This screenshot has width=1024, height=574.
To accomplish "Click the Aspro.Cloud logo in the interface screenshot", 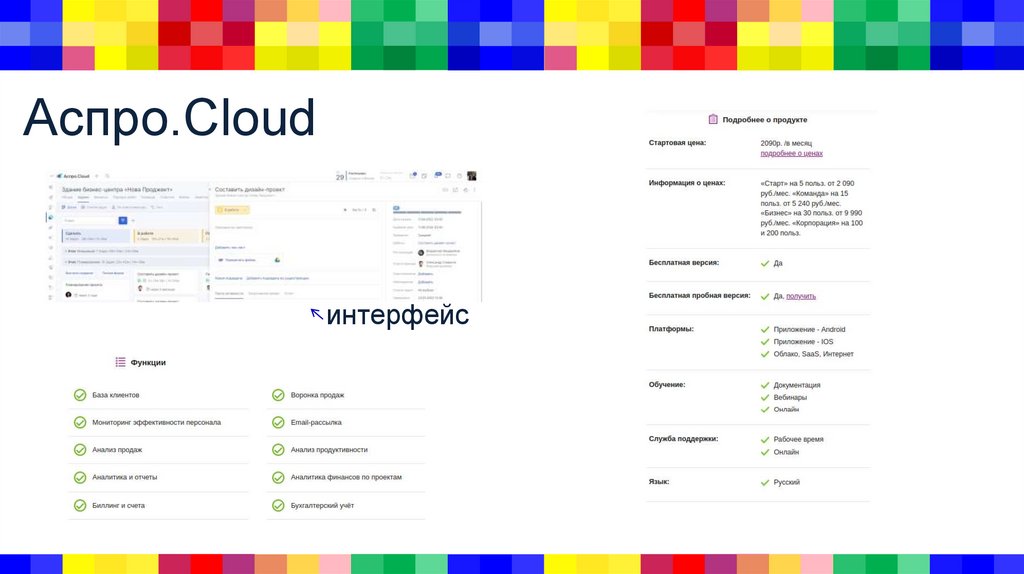I will click(73, 176).
